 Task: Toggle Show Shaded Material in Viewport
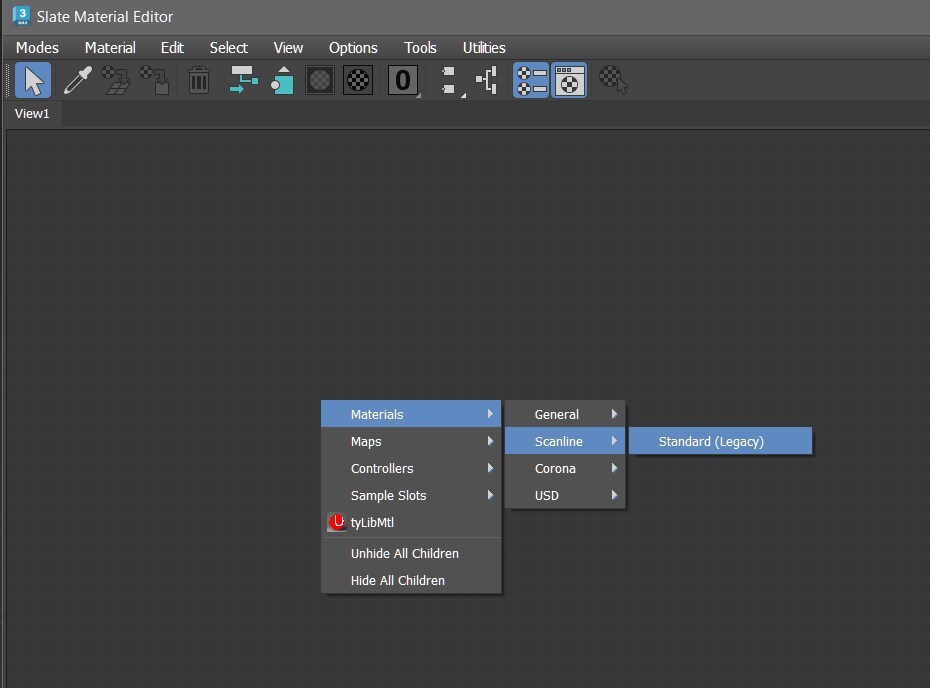click(x=320, y=80)
